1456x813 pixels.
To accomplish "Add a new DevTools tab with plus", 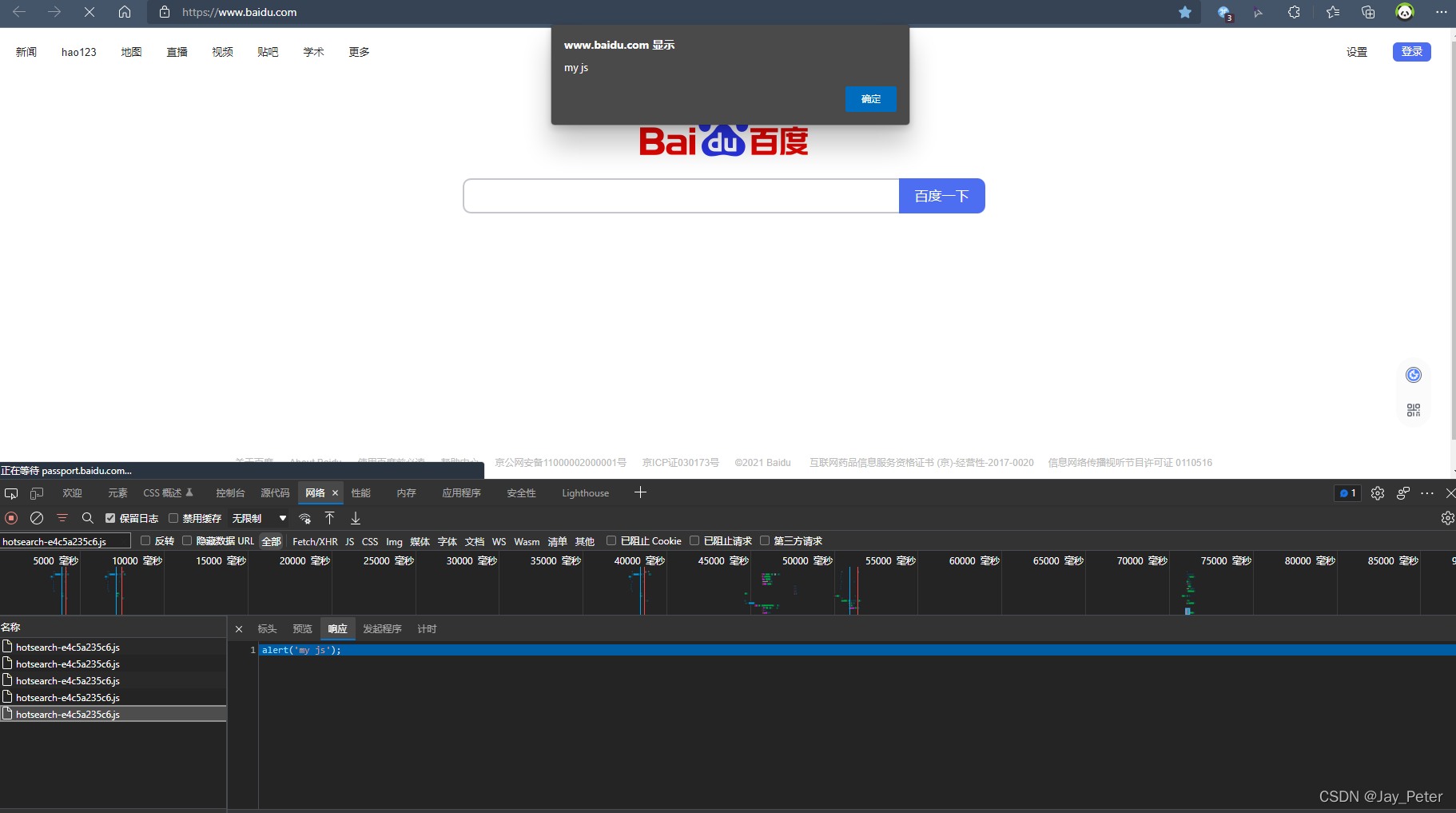I will pos(640,492).
